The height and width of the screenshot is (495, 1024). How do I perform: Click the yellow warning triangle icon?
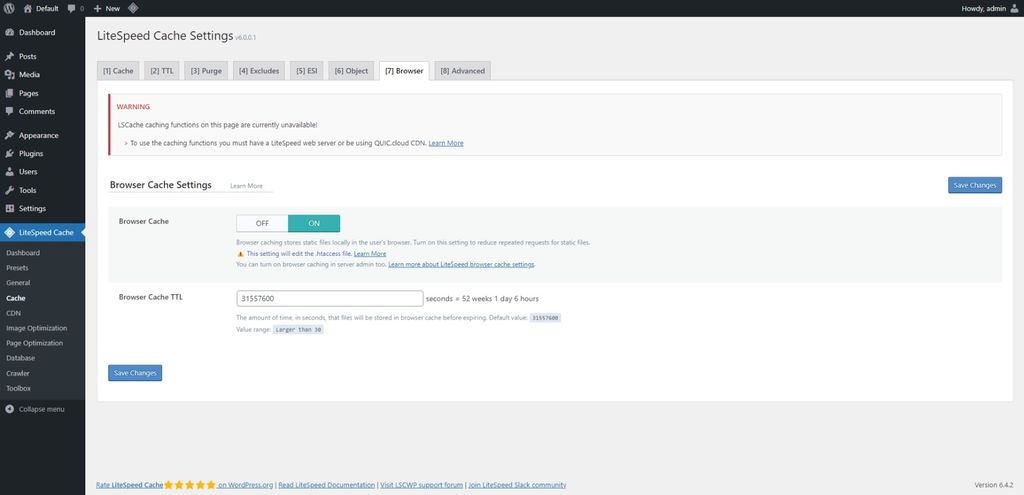(x=240, y=253)
